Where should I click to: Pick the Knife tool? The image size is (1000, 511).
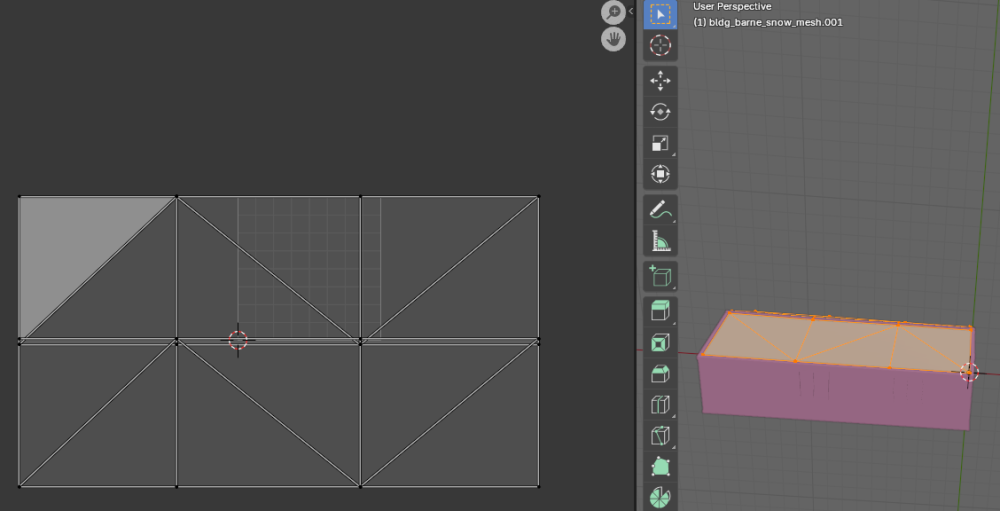[660, 436]
